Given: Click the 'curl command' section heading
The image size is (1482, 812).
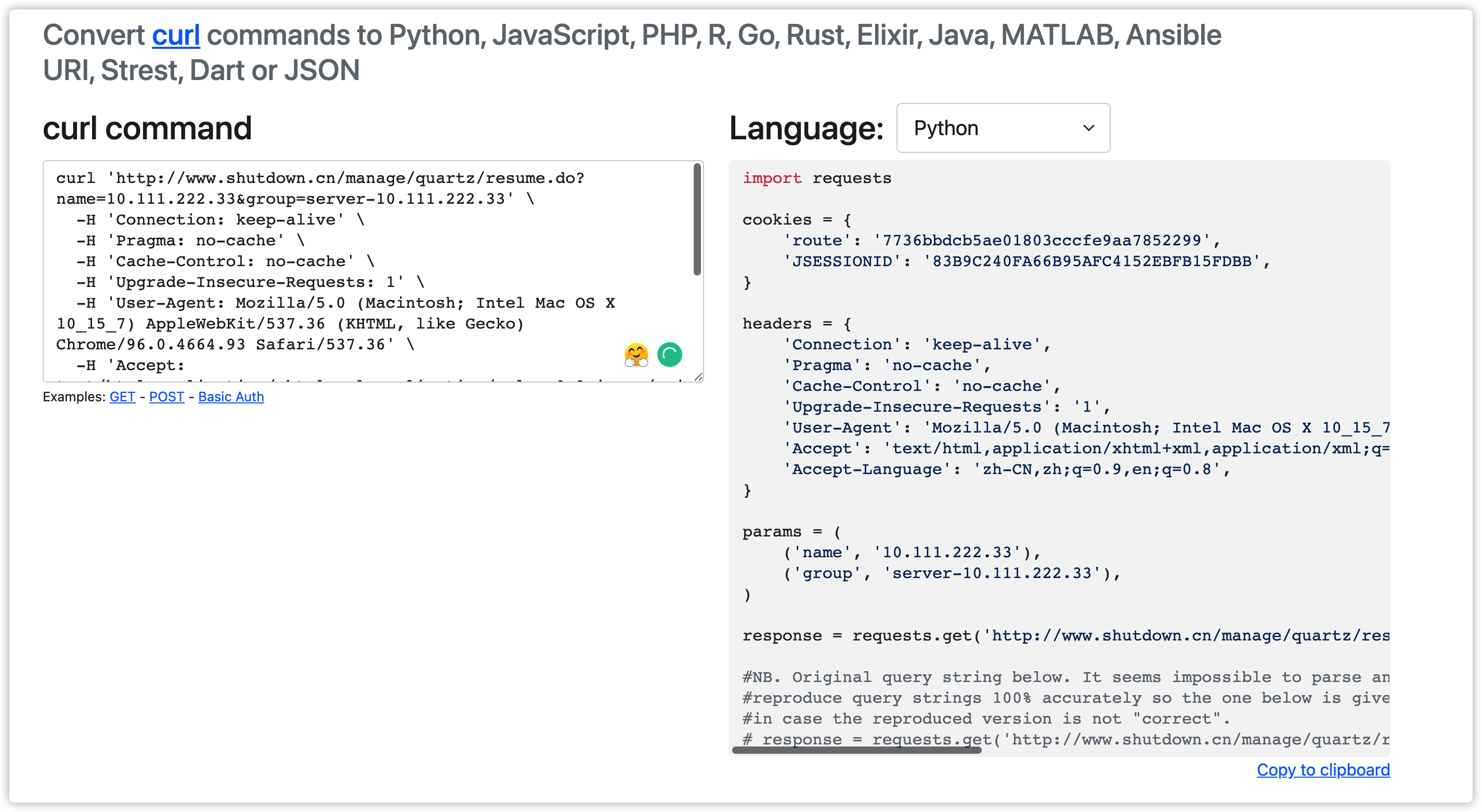Looking at the screenshot, I should click(x=147, y=128).
